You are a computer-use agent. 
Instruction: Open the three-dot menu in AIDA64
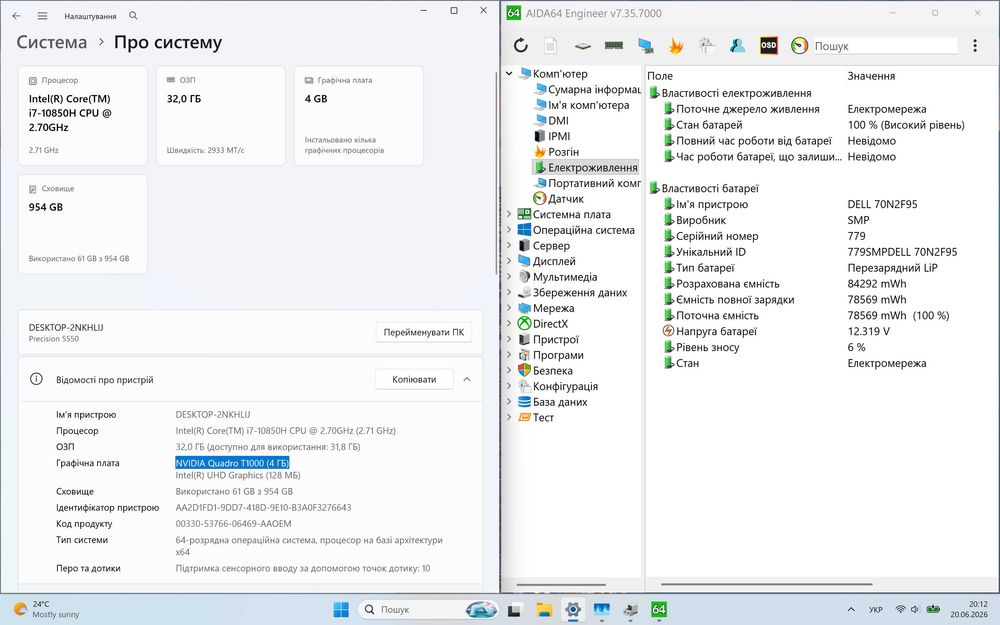pos(974,45)
